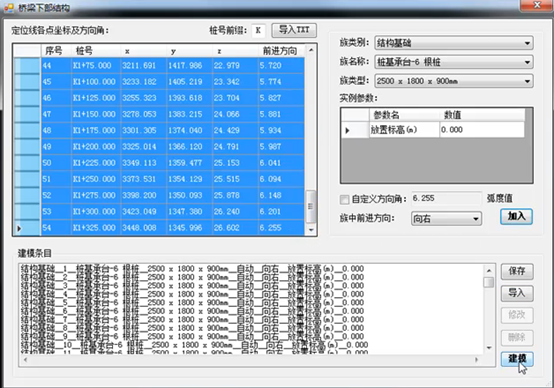Select cell K1+100.000 in row 45
Viewport: 554px width, 388px height.
tap(96, 82)
